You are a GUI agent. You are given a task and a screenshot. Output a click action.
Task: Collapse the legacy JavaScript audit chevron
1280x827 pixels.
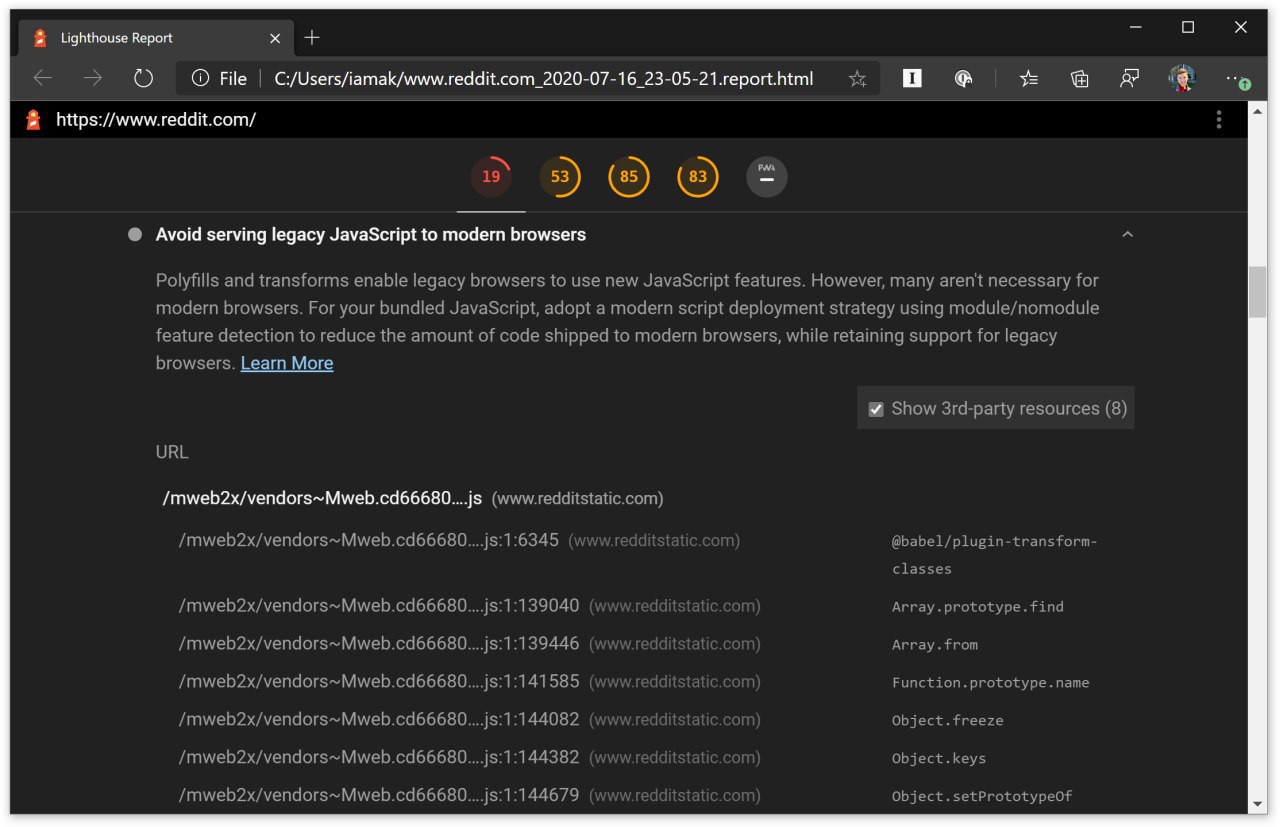tap(1127, 235)
